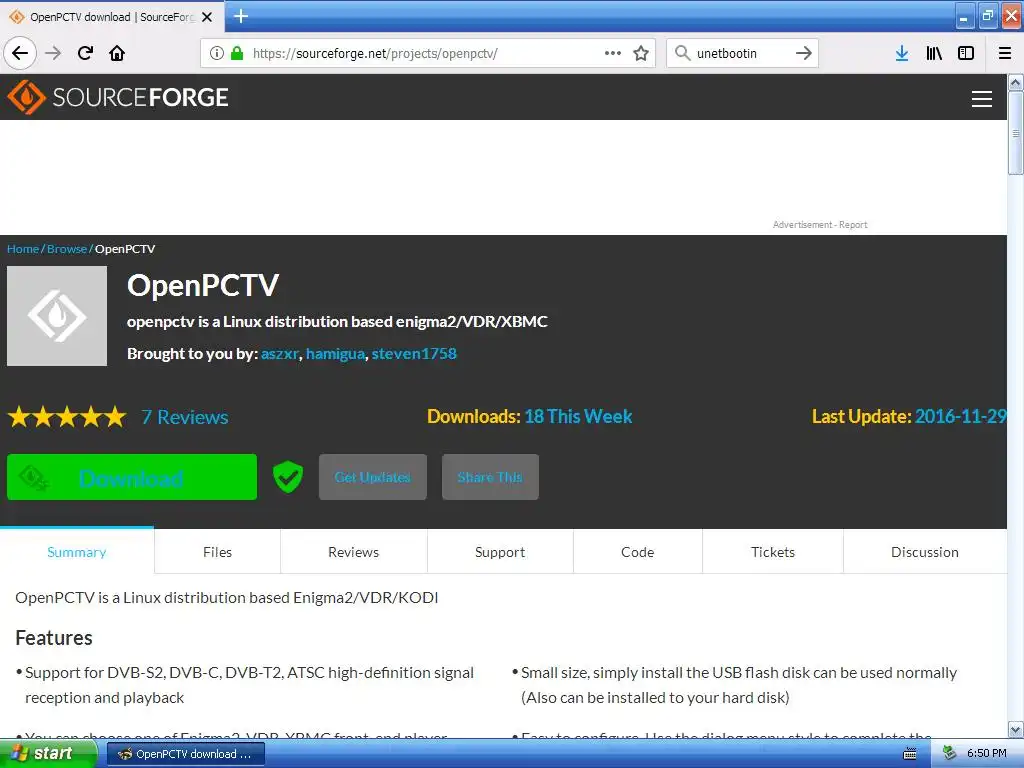Open author steven1758 profile link
This screenshot has width=1024, height=768.
pyautogui.click(x=414, y=354)
